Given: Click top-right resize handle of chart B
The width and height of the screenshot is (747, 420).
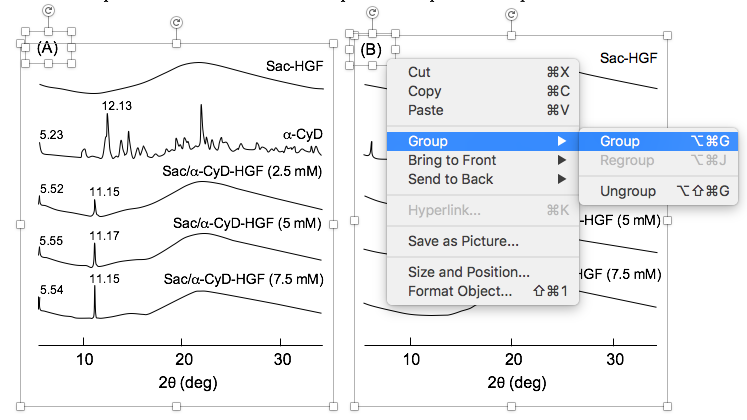Looking at the screenshot, I should pos(667,35).
